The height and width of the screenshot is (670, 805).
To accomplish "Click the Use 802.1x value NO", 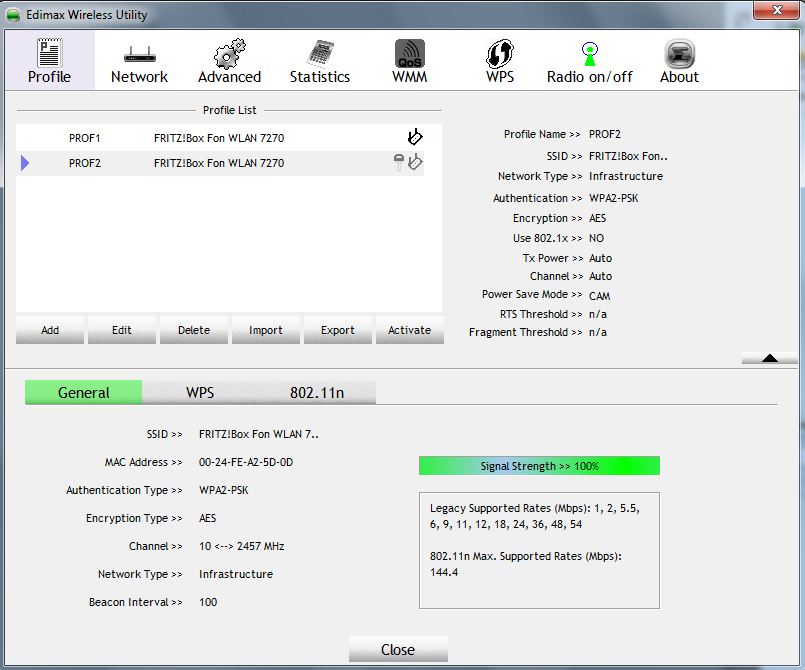I will 597,238.
